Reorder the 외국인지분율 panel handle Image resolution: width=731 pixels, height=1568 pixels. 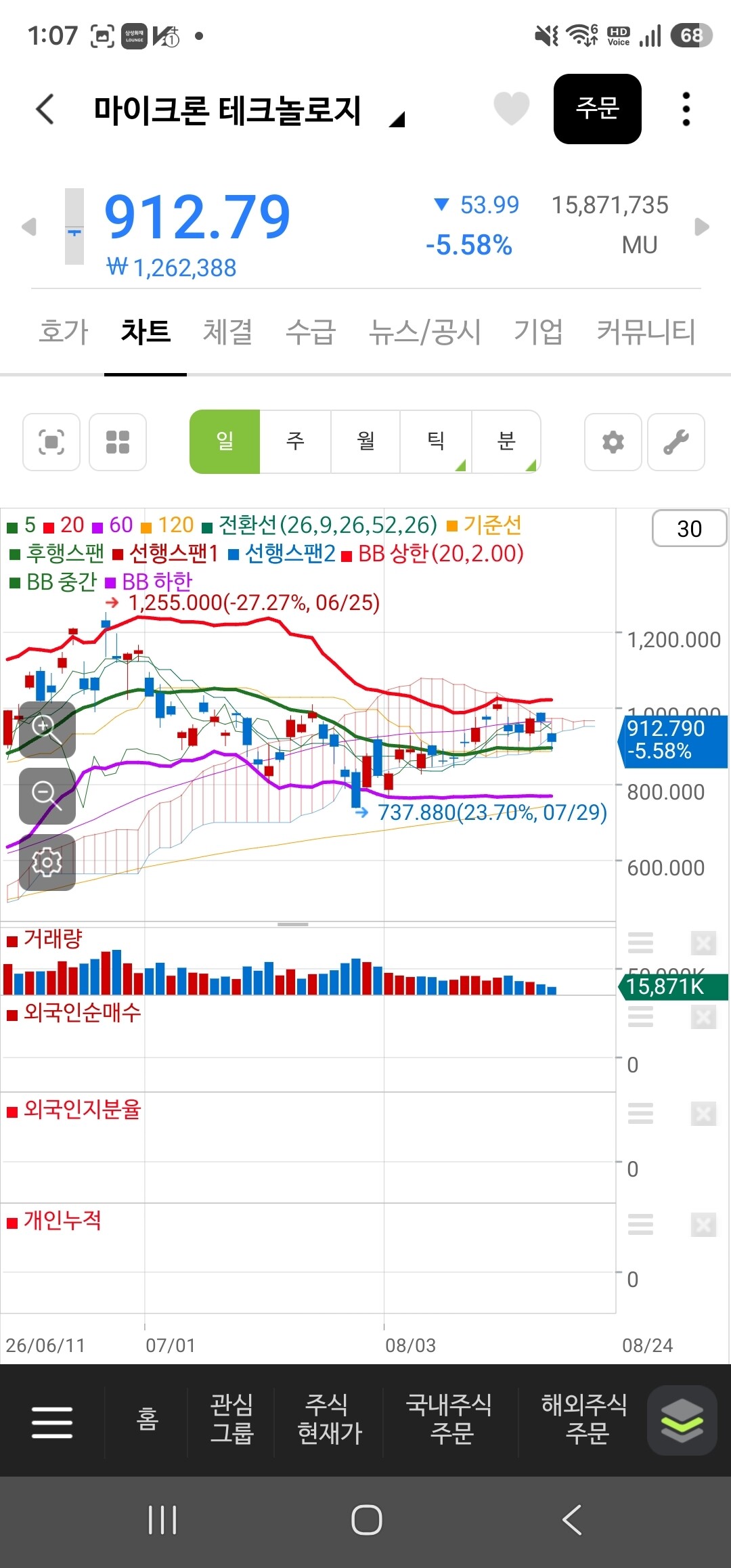point(640,1113)
